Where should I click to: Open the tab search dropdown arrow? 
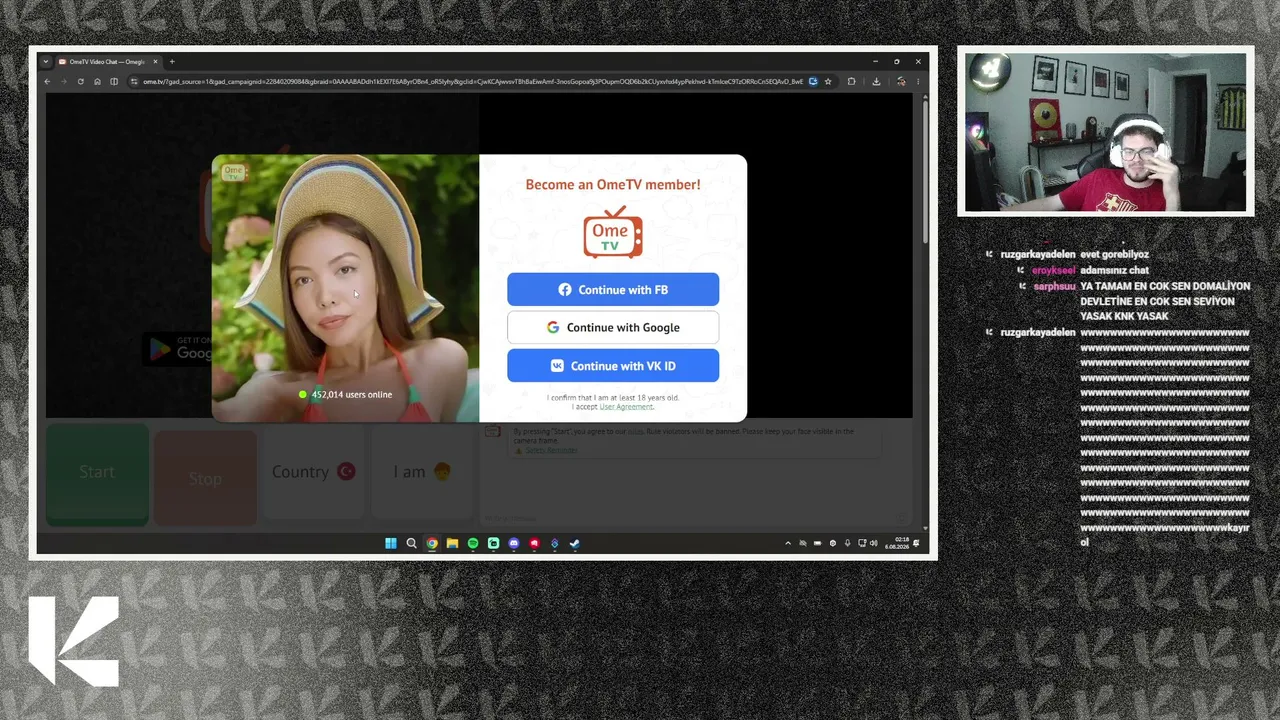click(45, 62)
